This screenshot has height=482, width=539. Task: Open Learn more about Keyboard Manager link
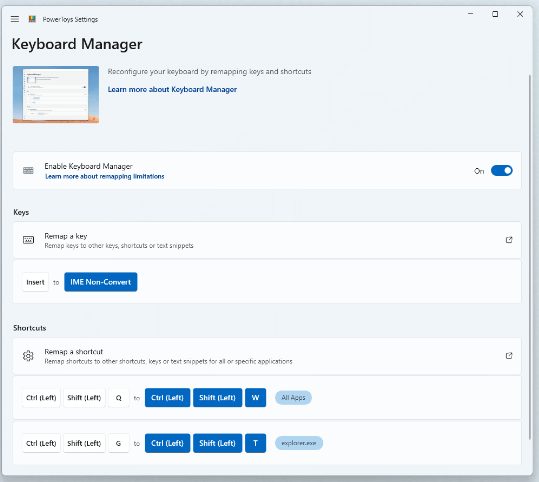pos(172,89)
